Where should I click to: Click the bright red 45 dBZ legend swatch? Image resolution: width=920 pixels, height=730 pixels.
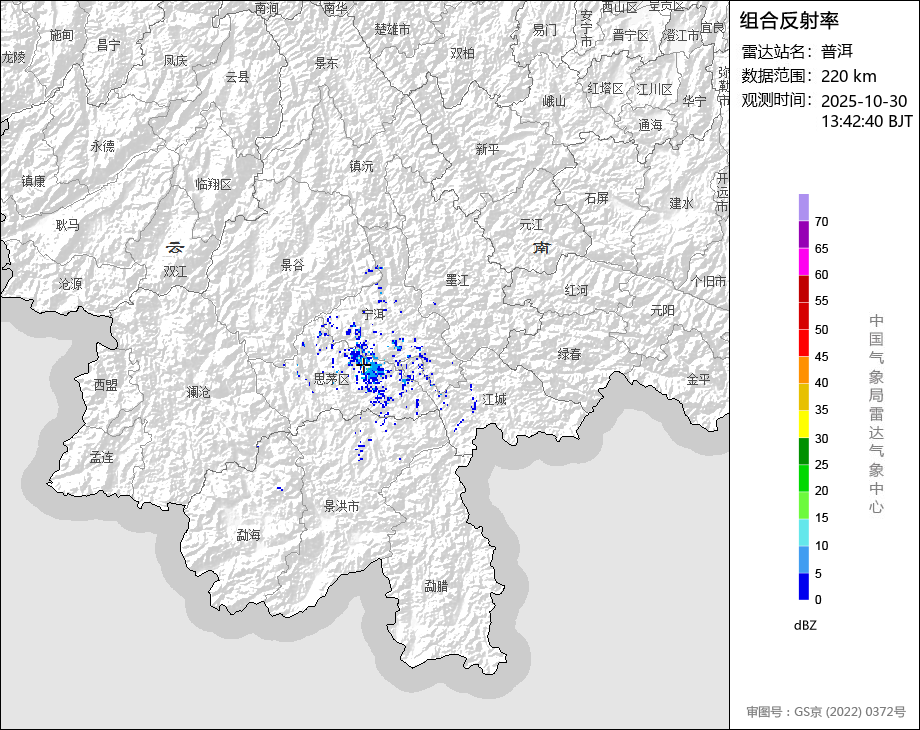804,343
